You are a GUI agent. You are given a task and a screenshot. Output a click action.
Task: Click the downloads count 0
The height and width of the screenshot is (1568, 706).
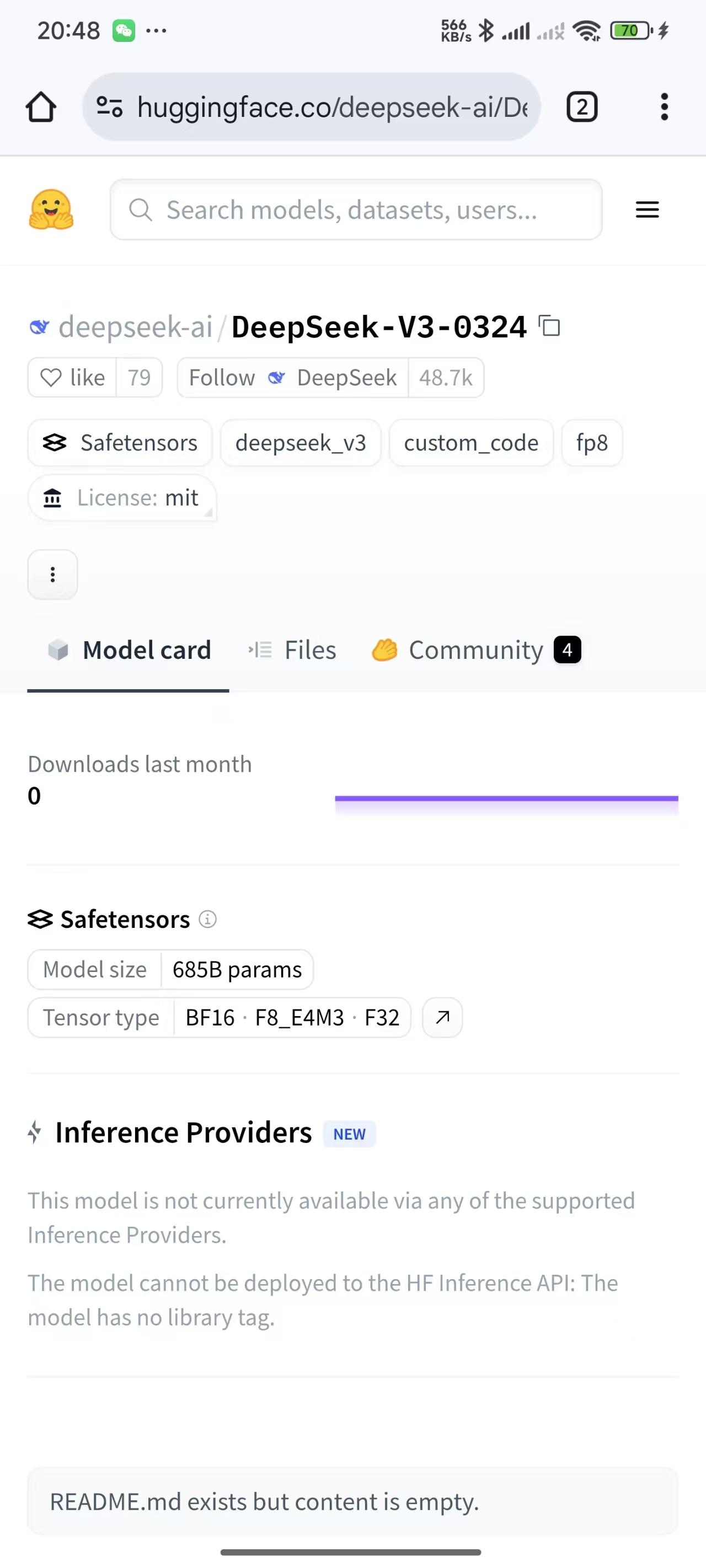[34, 796]
